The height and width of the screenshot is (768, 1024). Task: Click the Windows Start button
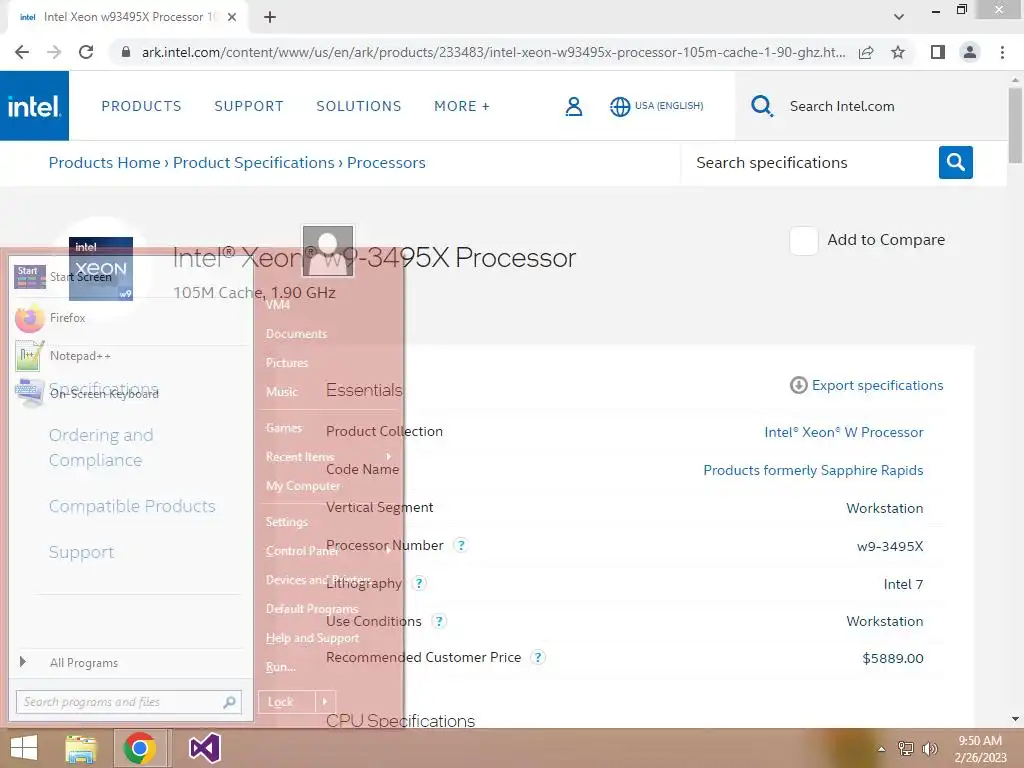coord(24,748)
